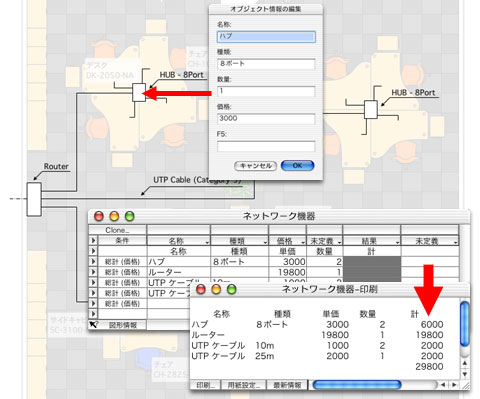Click the 6000 value in print window
The height and width of the screenshot is (399, 480).
pos(432,324)
